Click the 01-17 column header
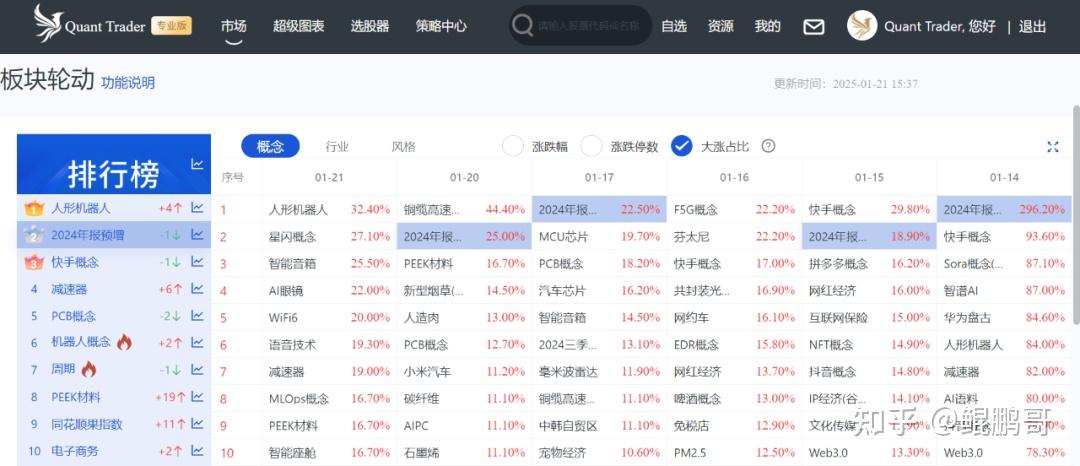This screenshot has width=1080, height=466. pos(599,178)
